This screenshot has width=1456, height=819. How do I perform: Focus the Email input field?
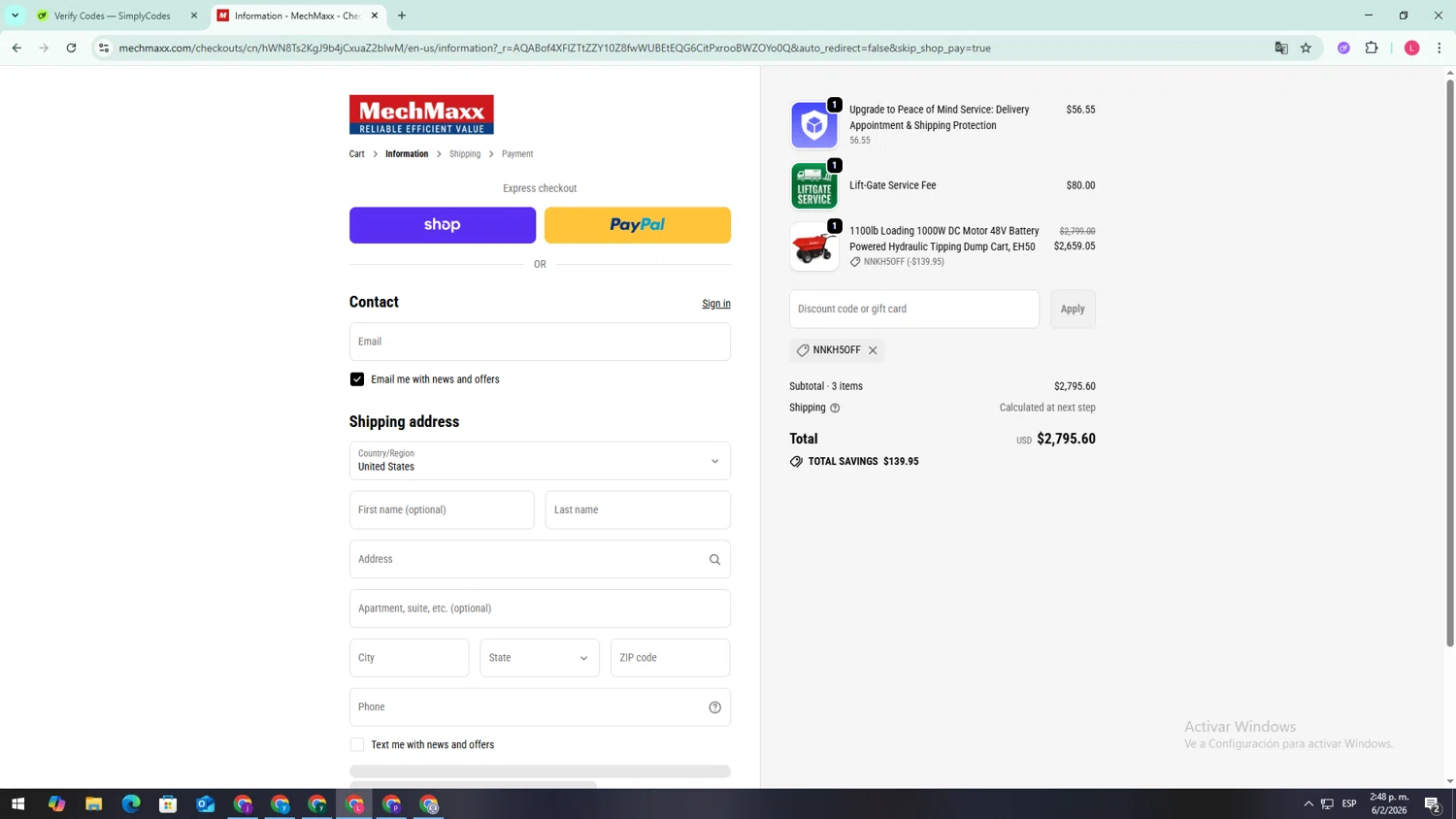point(540,342)
